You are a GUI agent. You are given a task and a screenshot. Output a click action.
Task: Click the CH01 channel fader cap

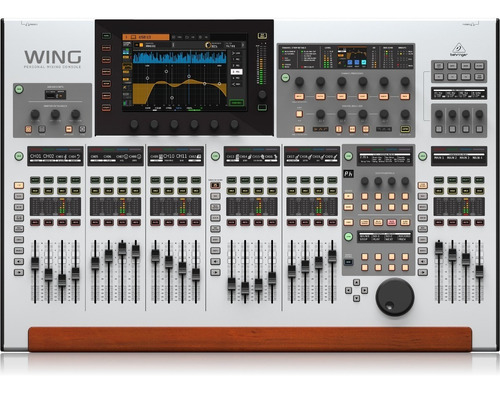(35, 263)
